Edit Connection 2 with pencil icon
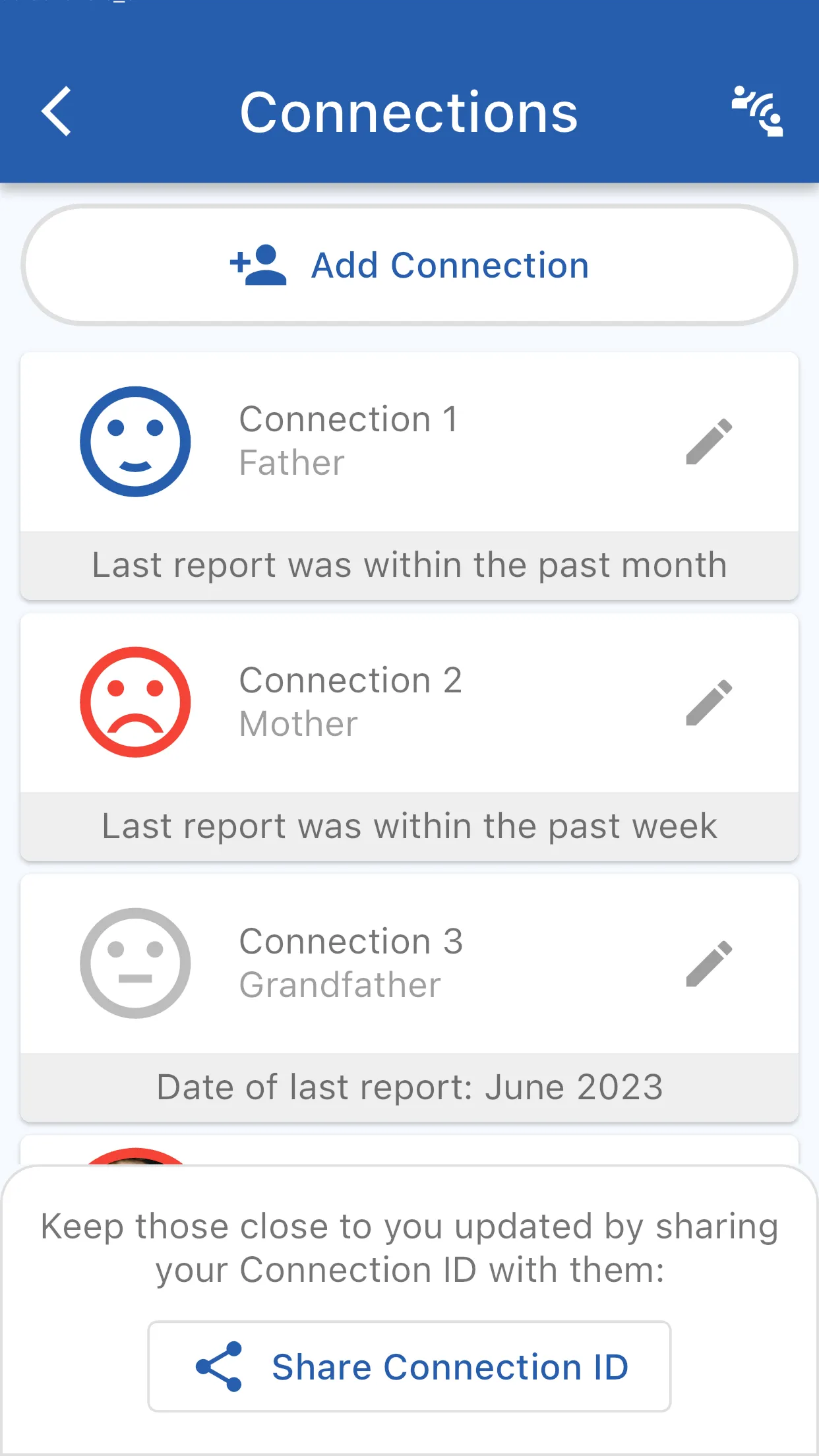 (x=709, y=702)
